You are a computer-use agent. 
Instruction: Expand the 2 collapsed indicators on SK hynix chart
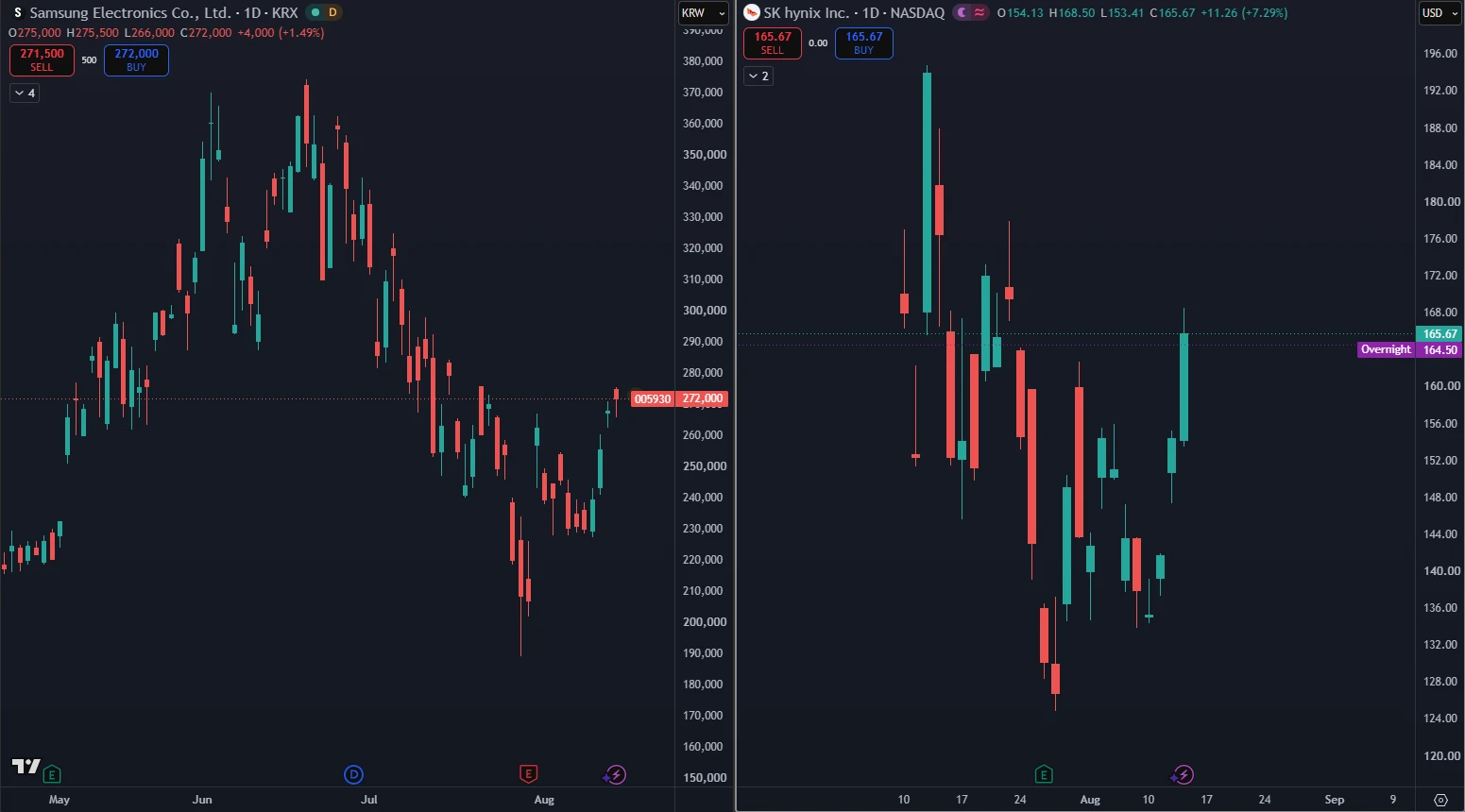point(758,76)
